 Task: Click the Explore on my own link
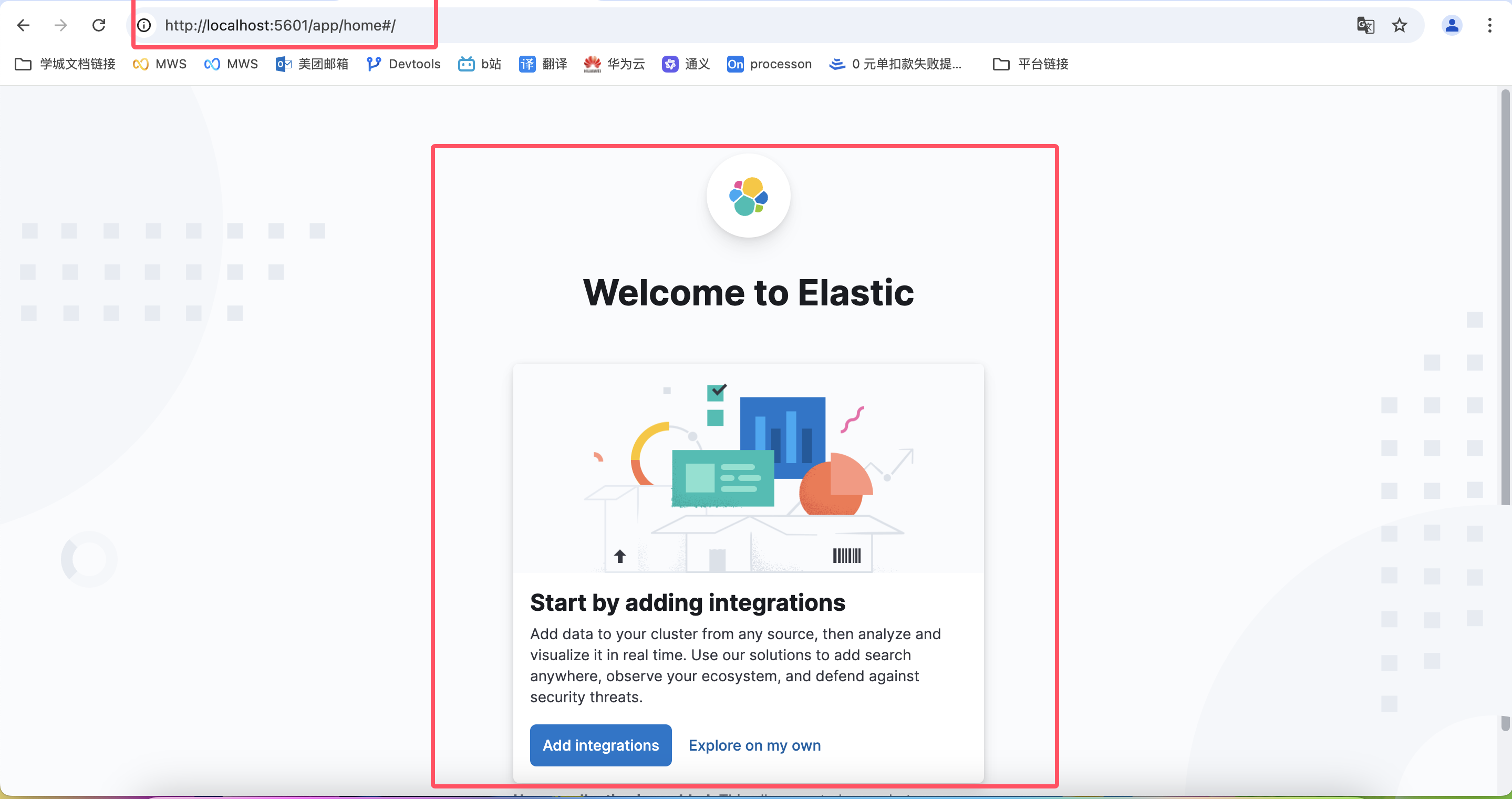(754, 745)
